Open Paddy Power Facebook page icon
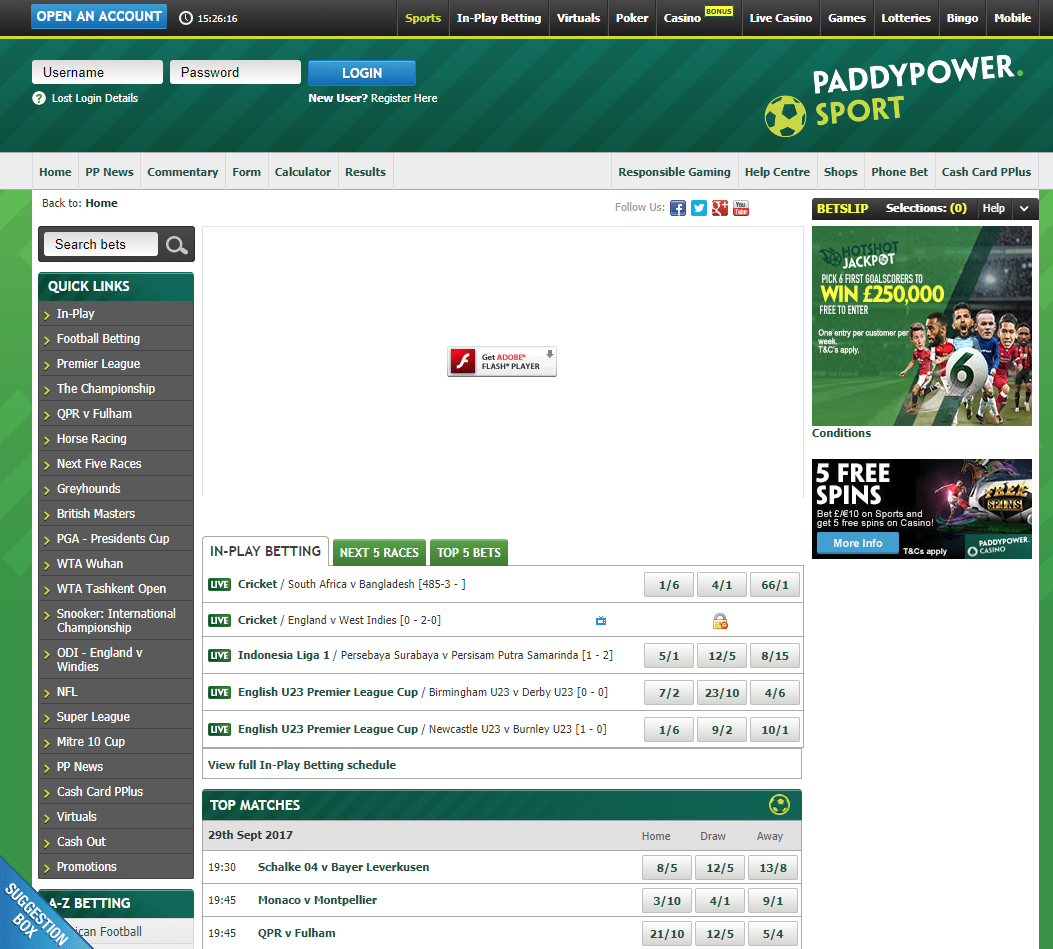Screen dimensions: 1053x949 coord(678,208)
